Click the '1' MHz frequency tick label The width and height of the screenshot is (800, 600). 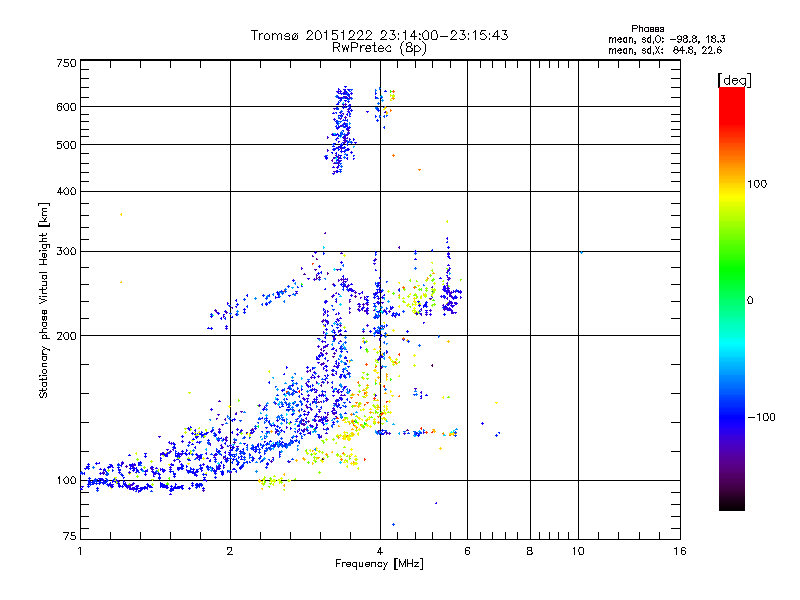click(x=80, y=551)
